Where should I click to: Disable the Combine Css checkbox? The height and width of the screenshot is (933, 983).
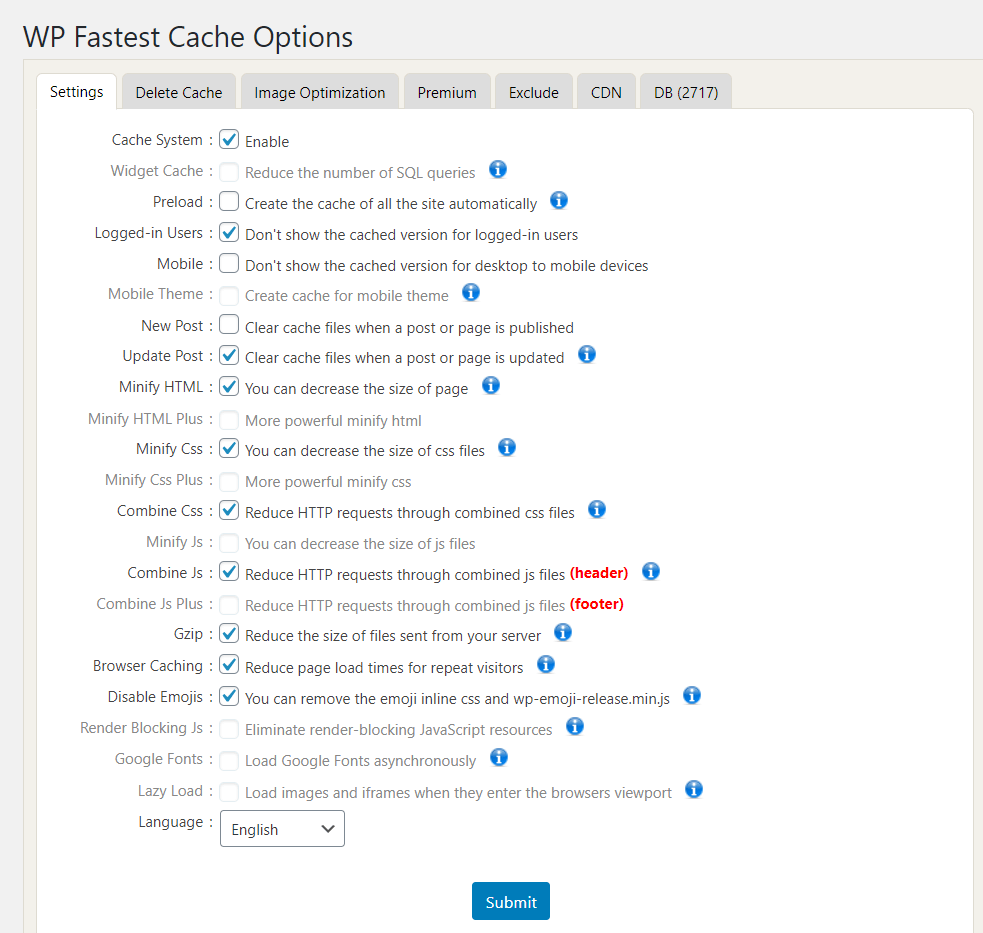point(229,510)
